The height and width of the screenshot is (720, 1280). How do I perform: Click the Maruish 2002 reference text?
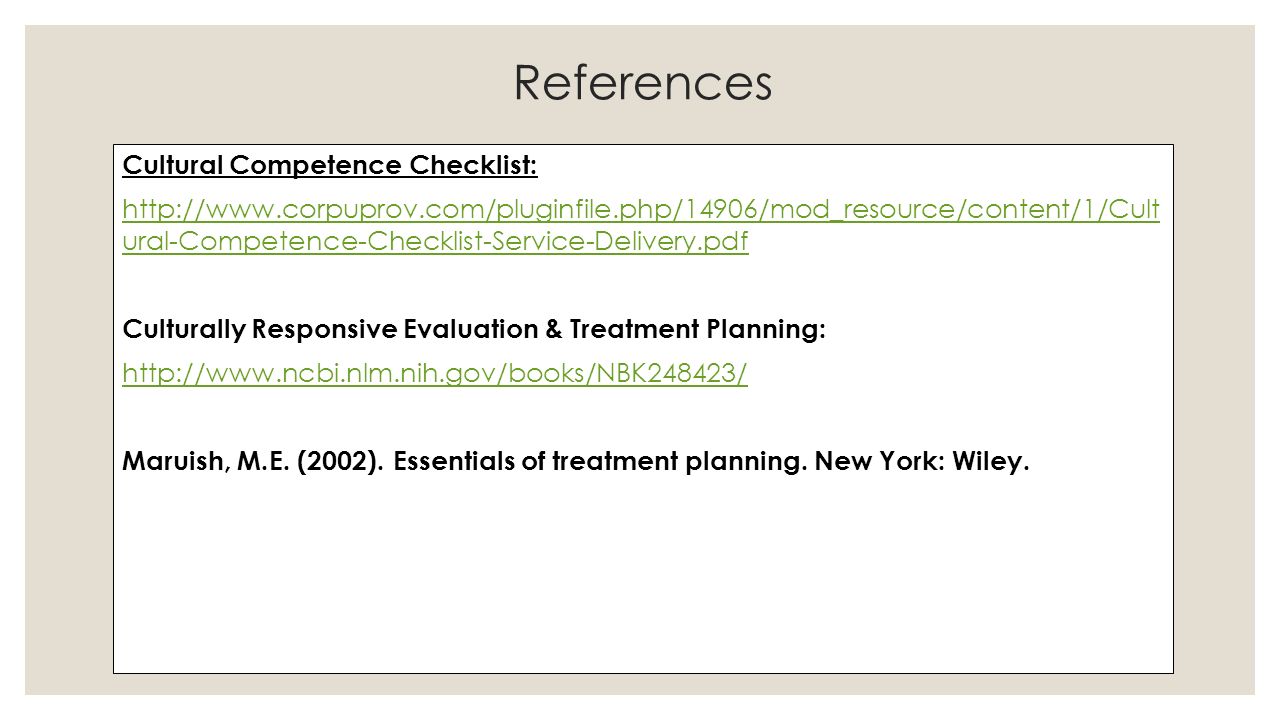[x=575, y=462]
